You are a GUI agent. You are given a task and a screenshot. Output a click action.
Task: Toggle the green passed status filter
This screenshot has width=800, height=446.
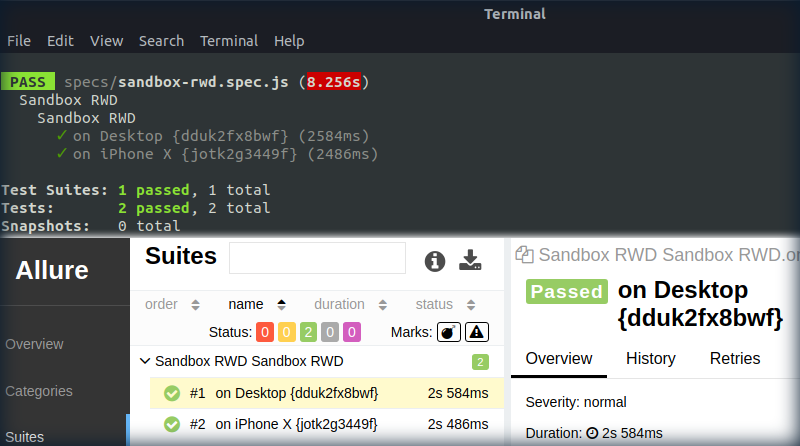308,332
